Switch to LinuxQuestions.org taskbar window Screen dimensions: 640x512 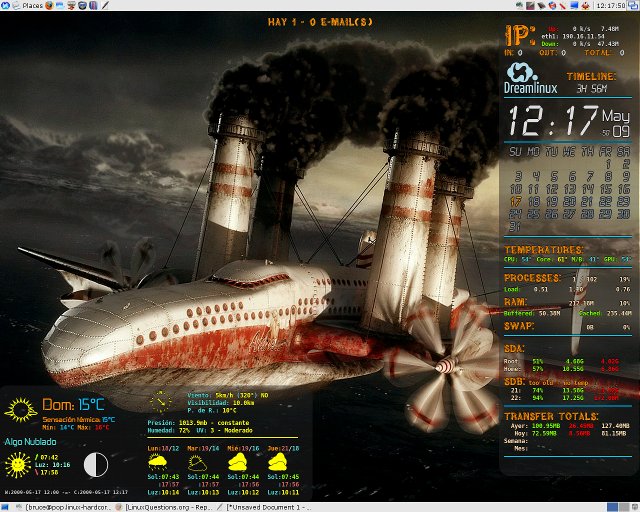[165, 508]
